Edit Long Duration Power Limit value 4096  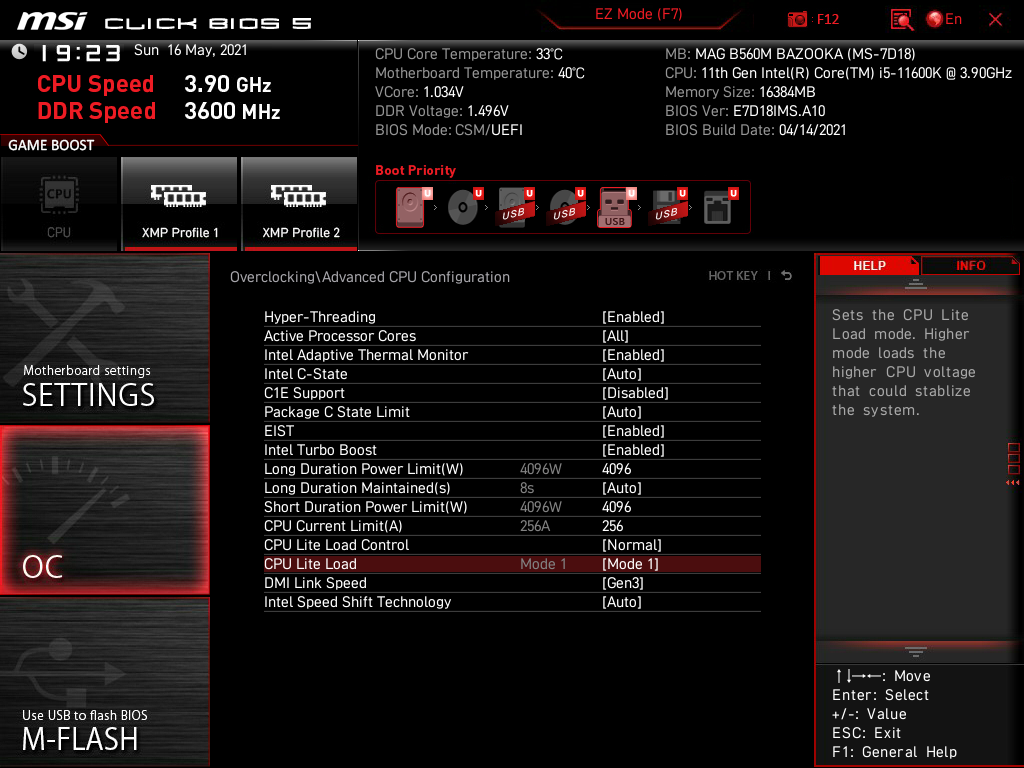click(616, 469)
